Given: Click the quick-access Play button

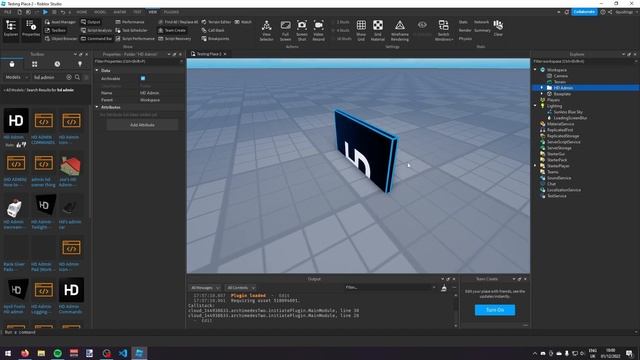Looking at the screenshot, I should [45, 12].
